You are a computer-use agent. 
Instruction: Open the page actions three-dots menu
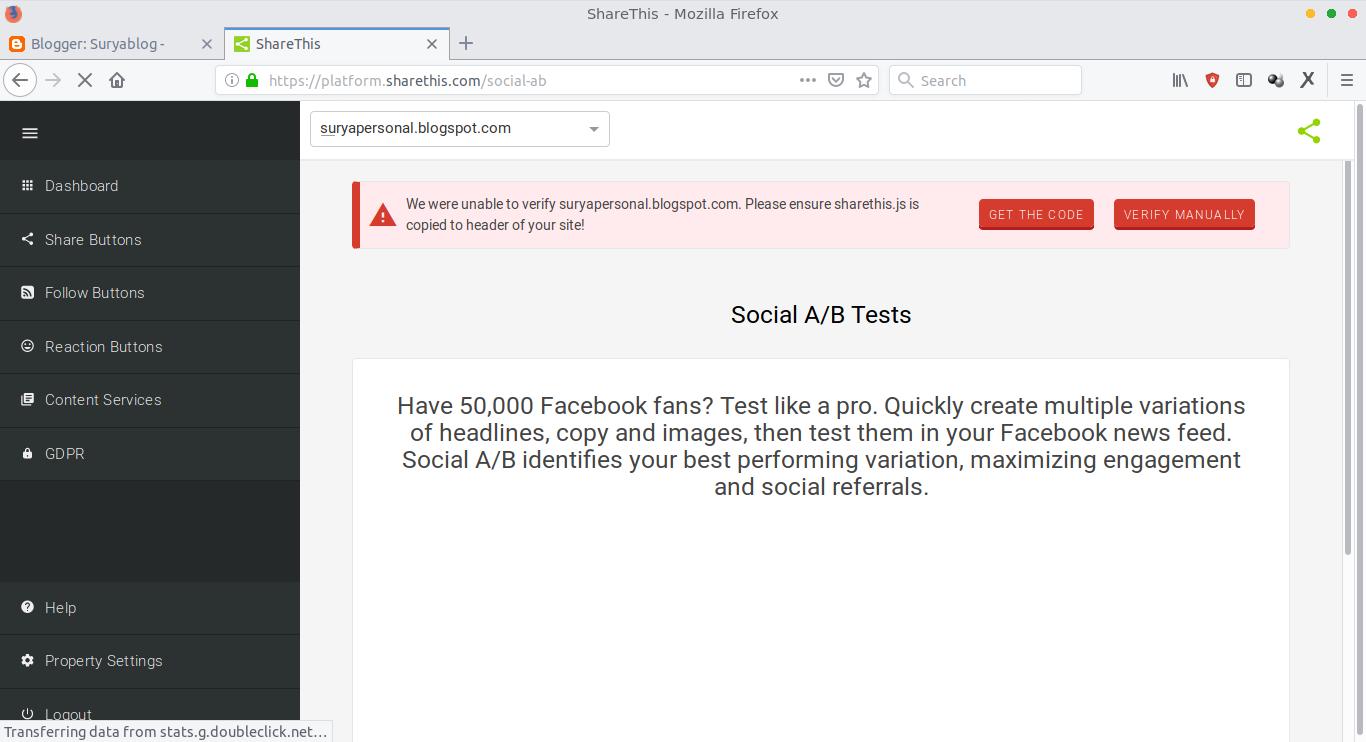[808, 80]
